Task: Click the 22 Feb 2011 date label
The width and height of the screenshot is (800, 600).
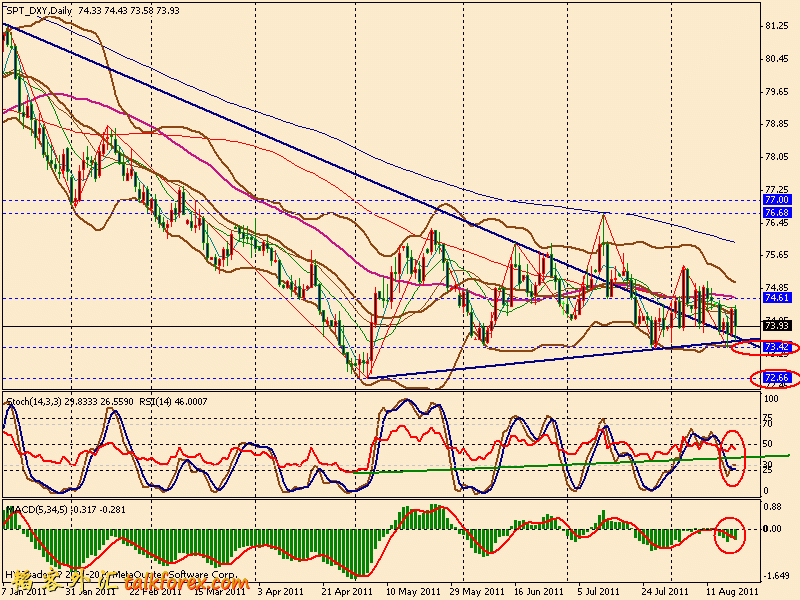Action: pos(156,592)
